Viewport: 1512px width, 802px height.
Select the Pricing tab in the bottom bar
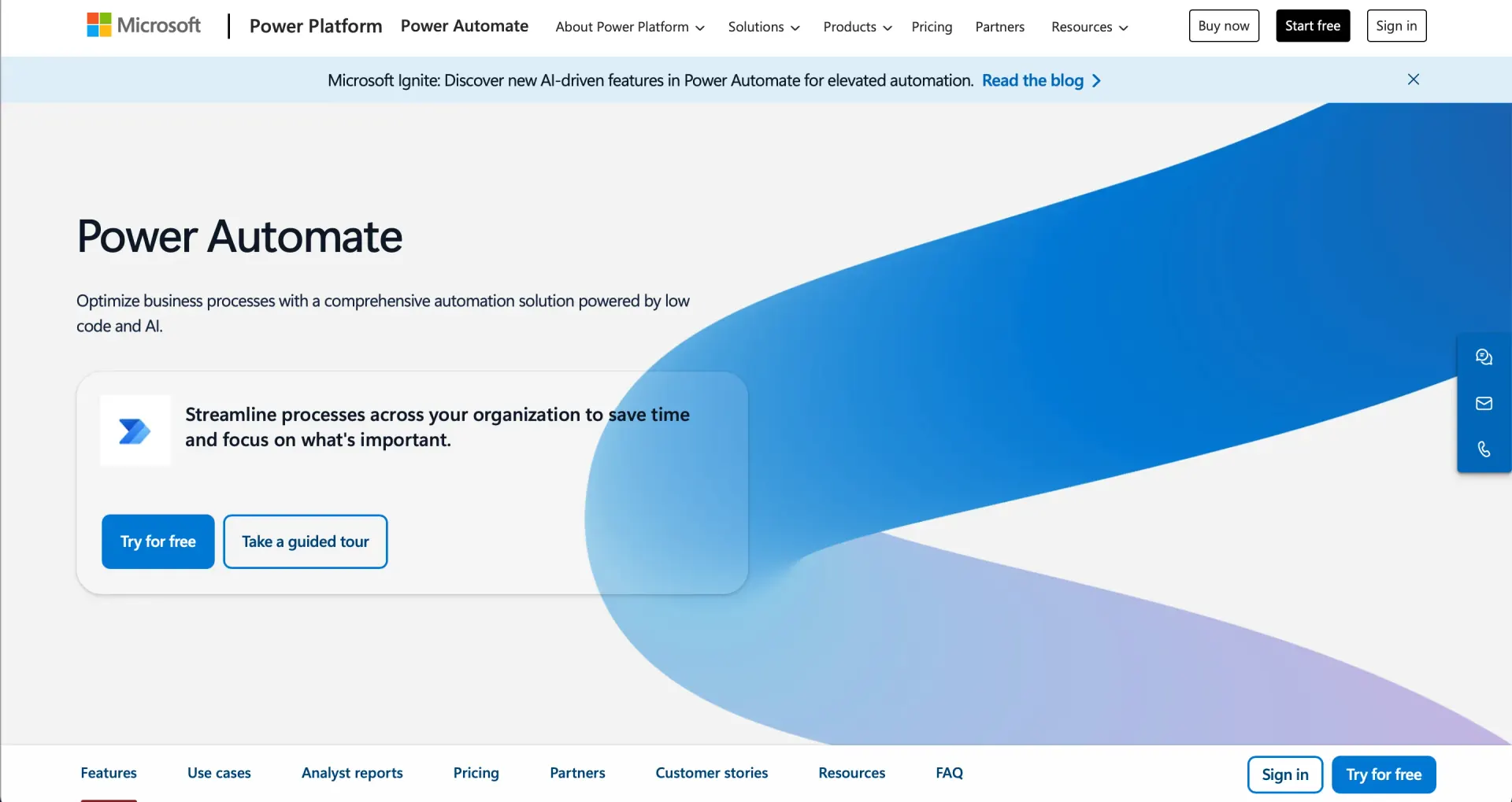[476, 773]
